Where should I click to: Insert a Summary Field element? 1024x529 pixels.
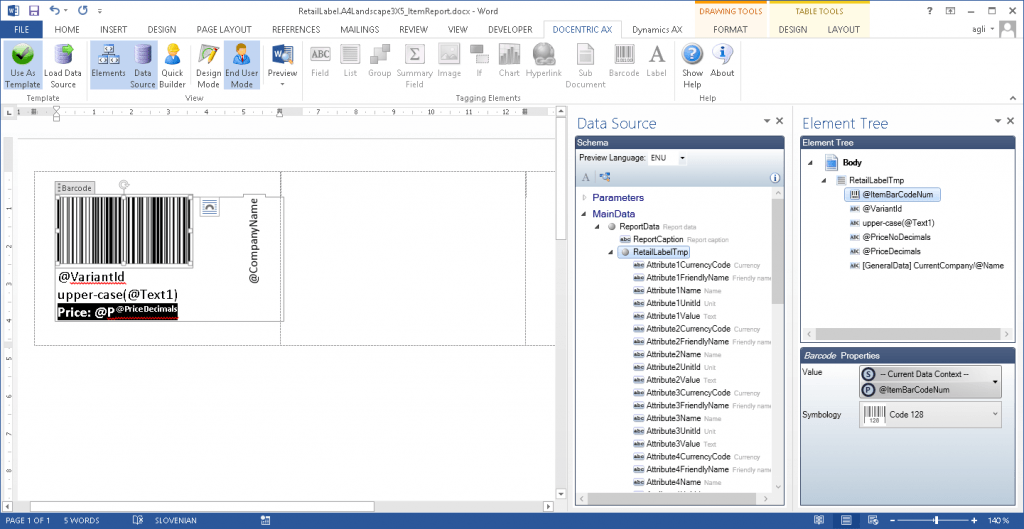[x=415, y=65]
